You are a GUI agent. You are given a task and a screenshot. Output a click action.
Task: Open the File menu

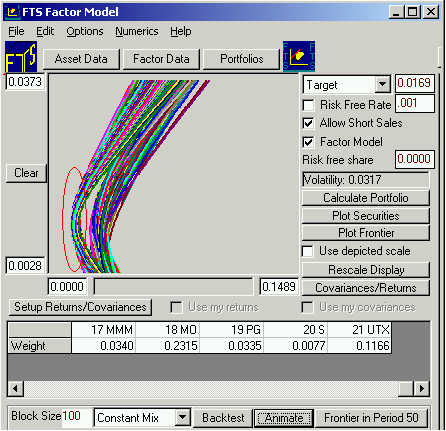tap(16, 31)
